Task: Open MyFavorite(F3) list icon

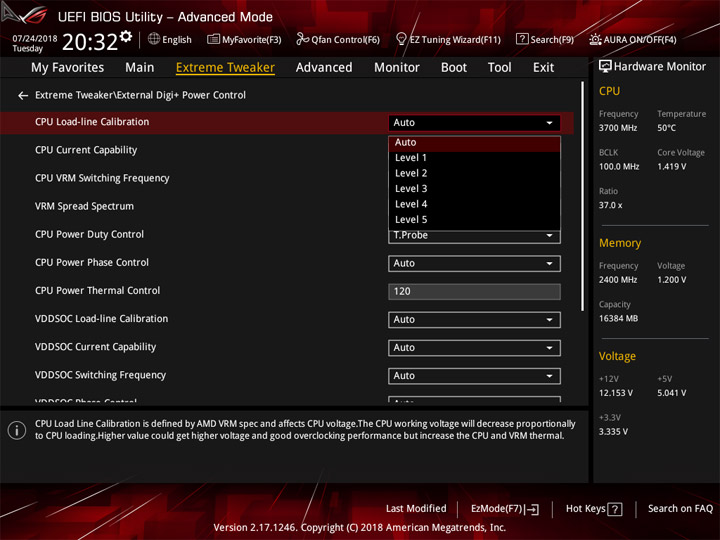Action: click(x=213, y=39)
